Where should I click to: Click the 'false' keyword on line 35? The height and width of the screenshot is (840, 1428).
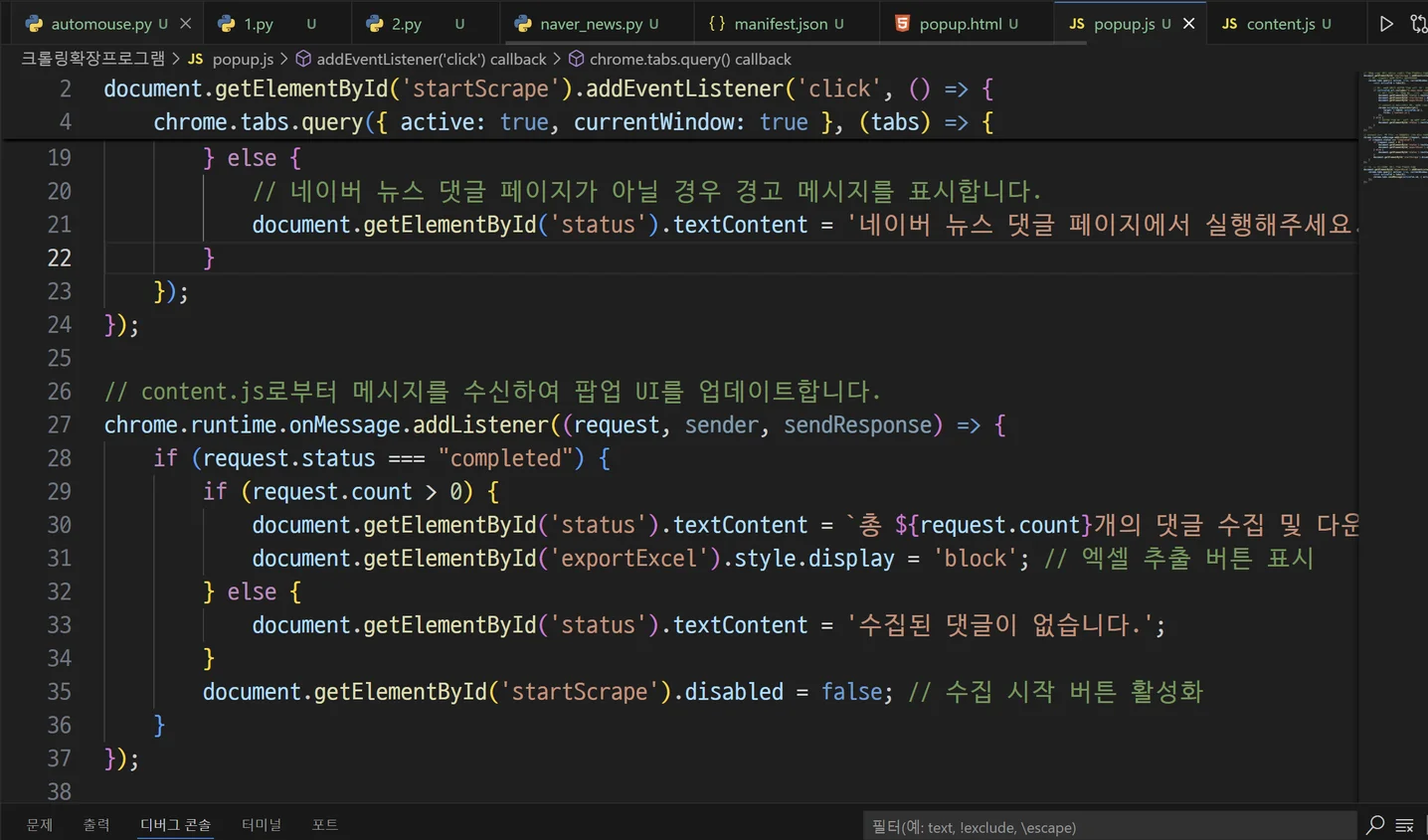pyautogui.click(x=852, y=692)
